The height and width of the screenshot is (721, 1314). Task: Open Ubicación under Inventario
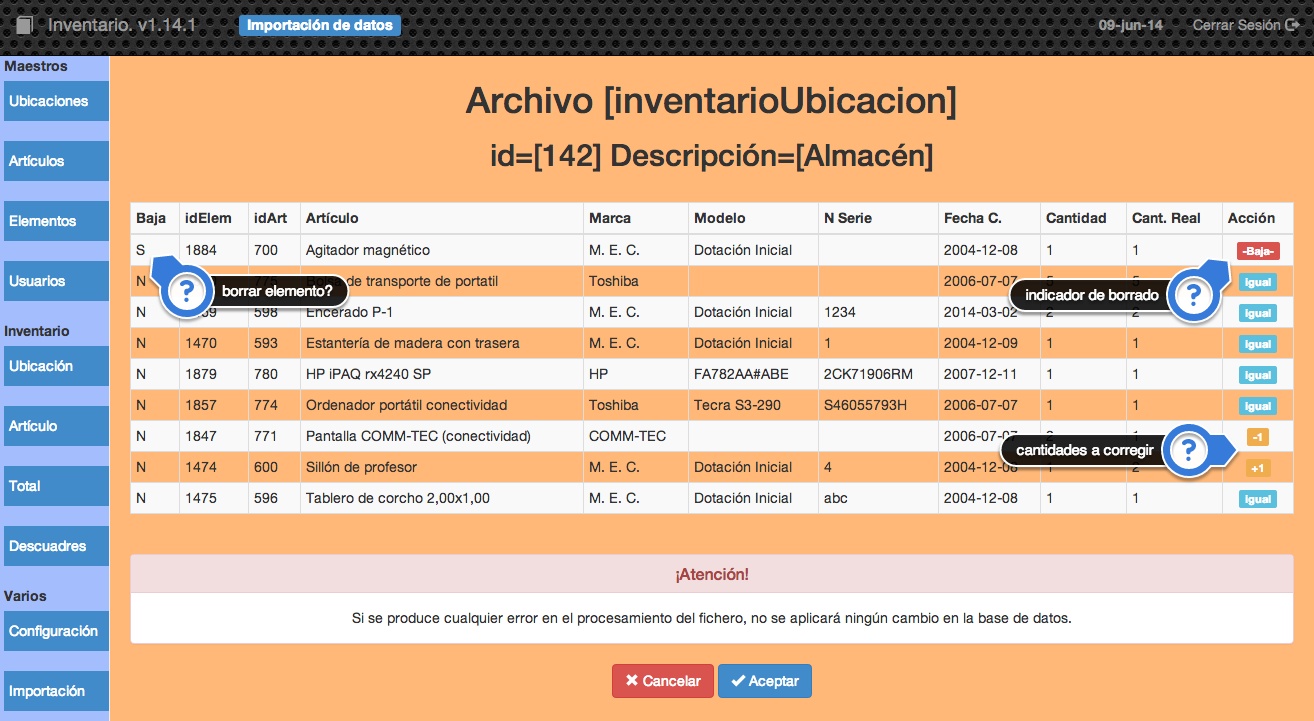click(55, 366)
